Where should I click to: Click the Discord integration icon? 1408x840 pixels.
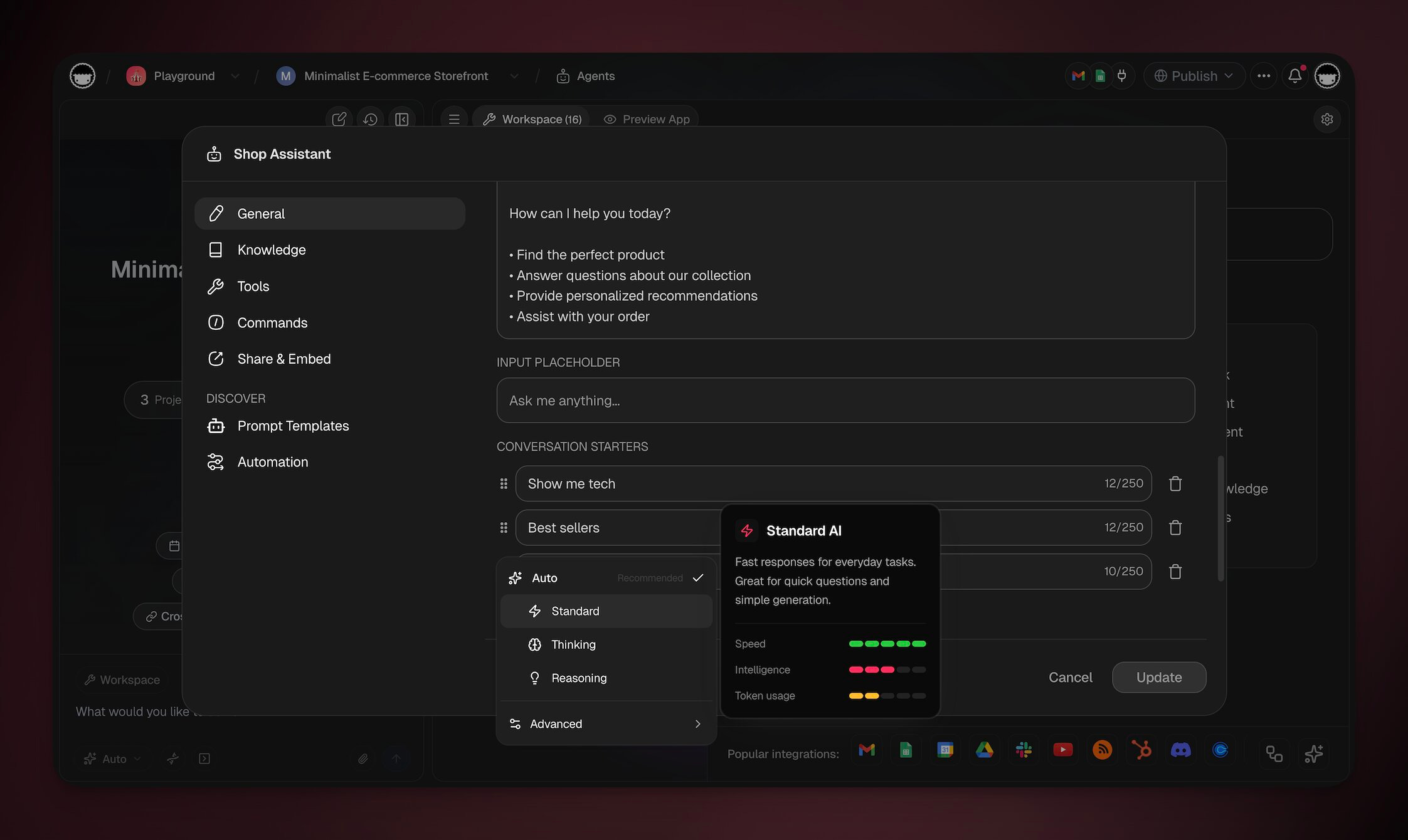(x=1180, y=750)
